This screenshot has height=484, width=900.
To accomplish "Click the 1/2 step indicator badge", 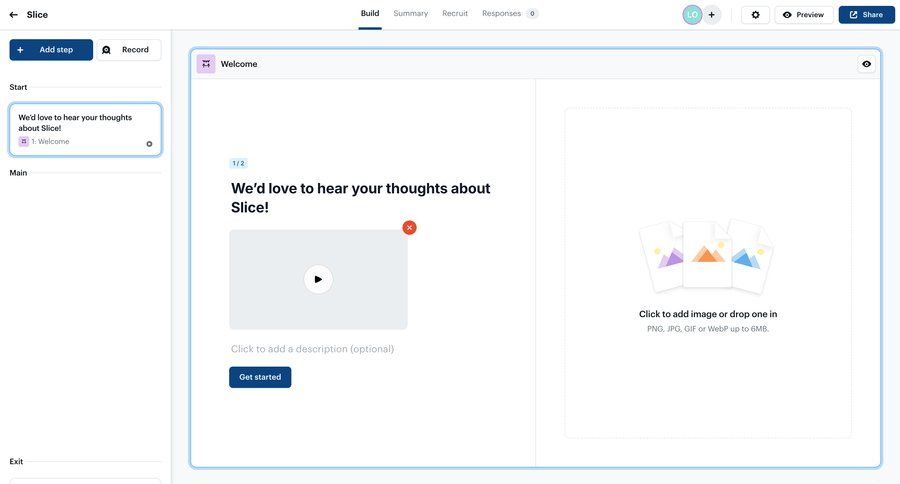I will tap(238, 164).
